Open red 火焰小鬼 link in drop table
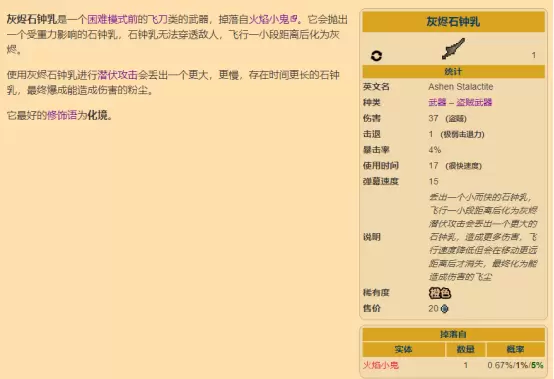Viewport: 554px width, 379px height. (381, 365)
